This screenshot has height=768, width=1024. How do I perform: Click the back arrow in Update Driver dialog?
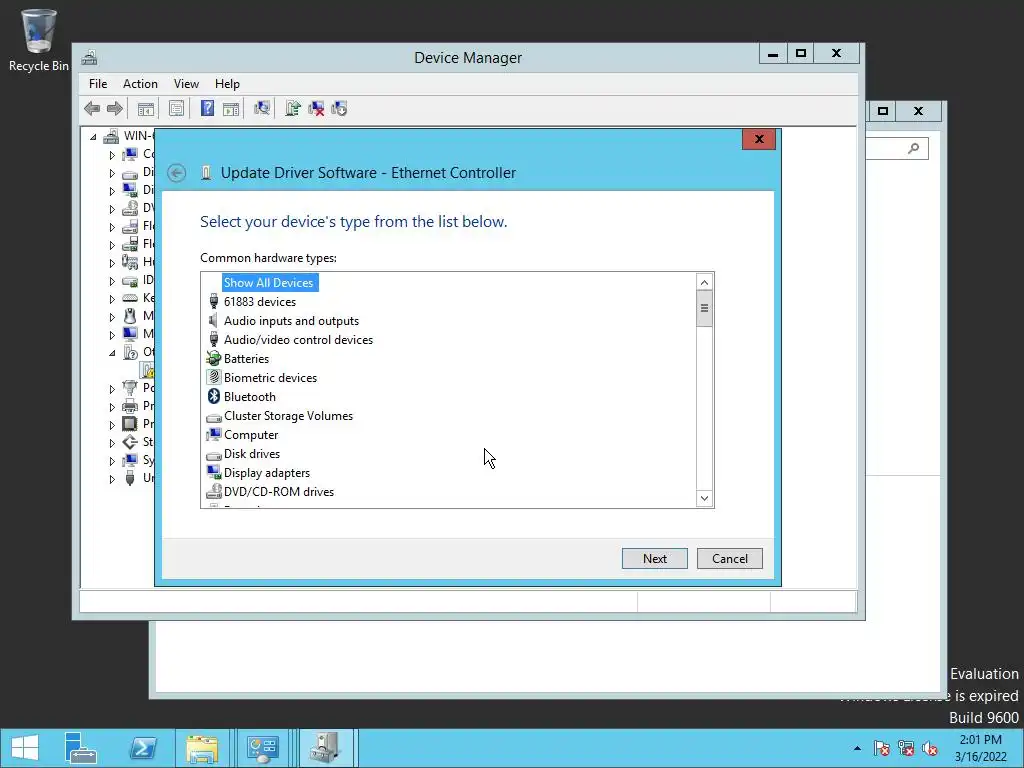click(176, 173)
